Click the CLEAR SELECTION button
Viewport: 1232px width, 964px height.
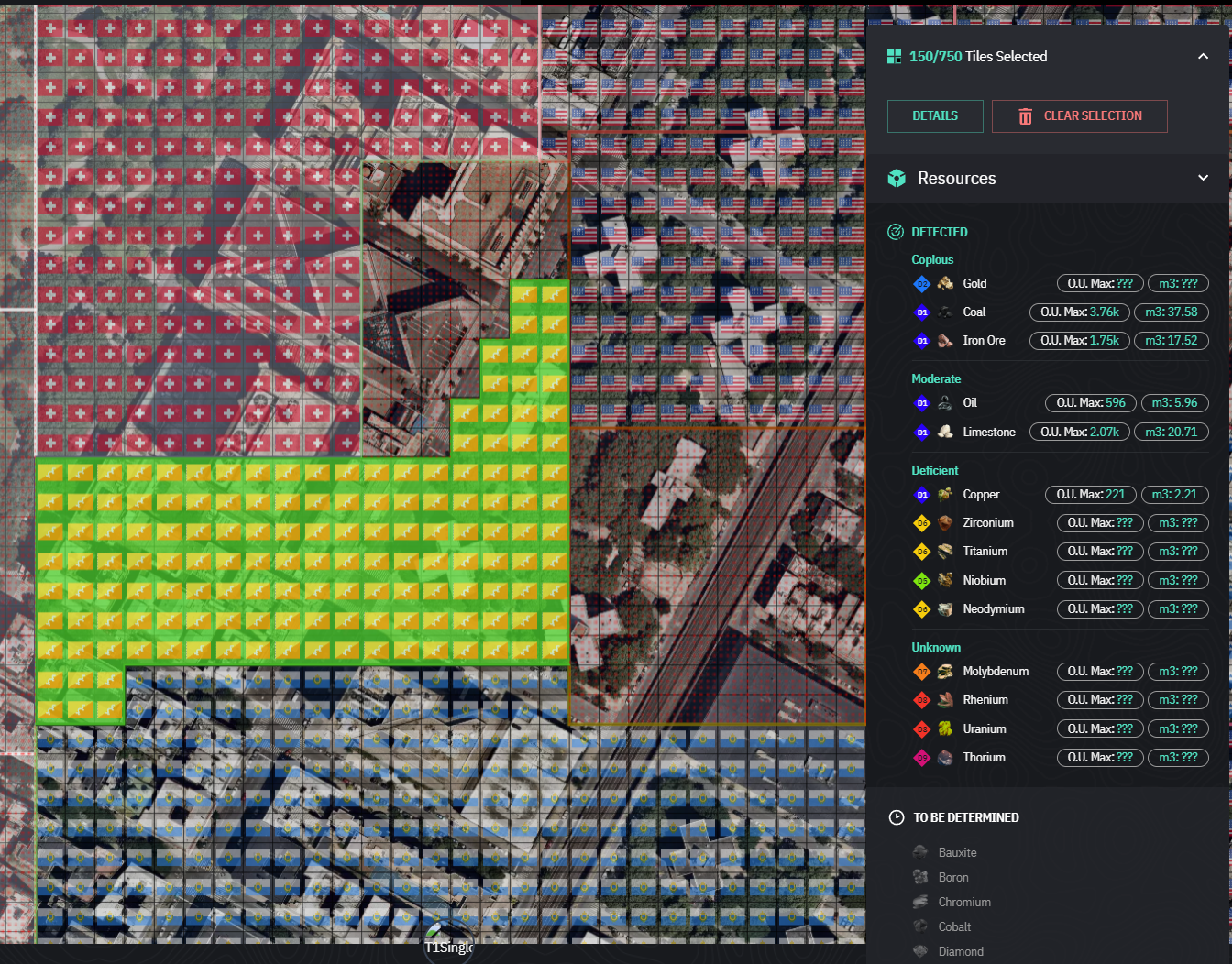coord(1079,116)
